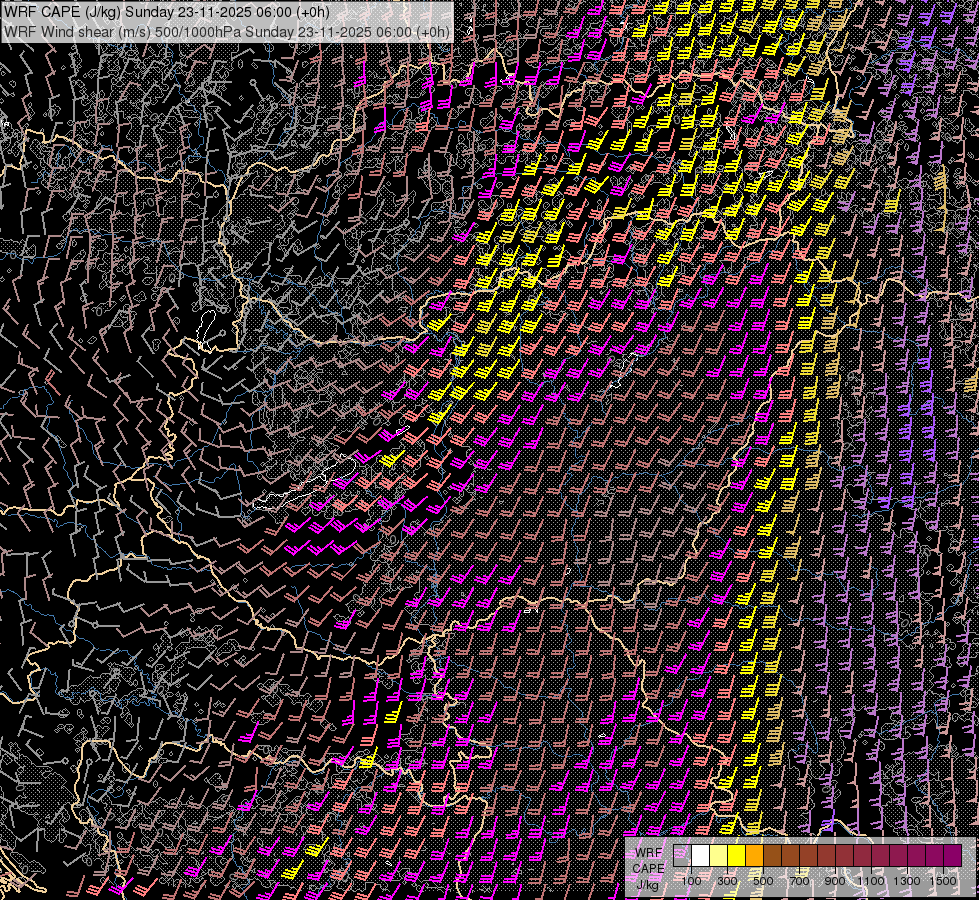979x900 pixels.
Task: Click the CAPE text in the legend box
Action: click(648, 868)
